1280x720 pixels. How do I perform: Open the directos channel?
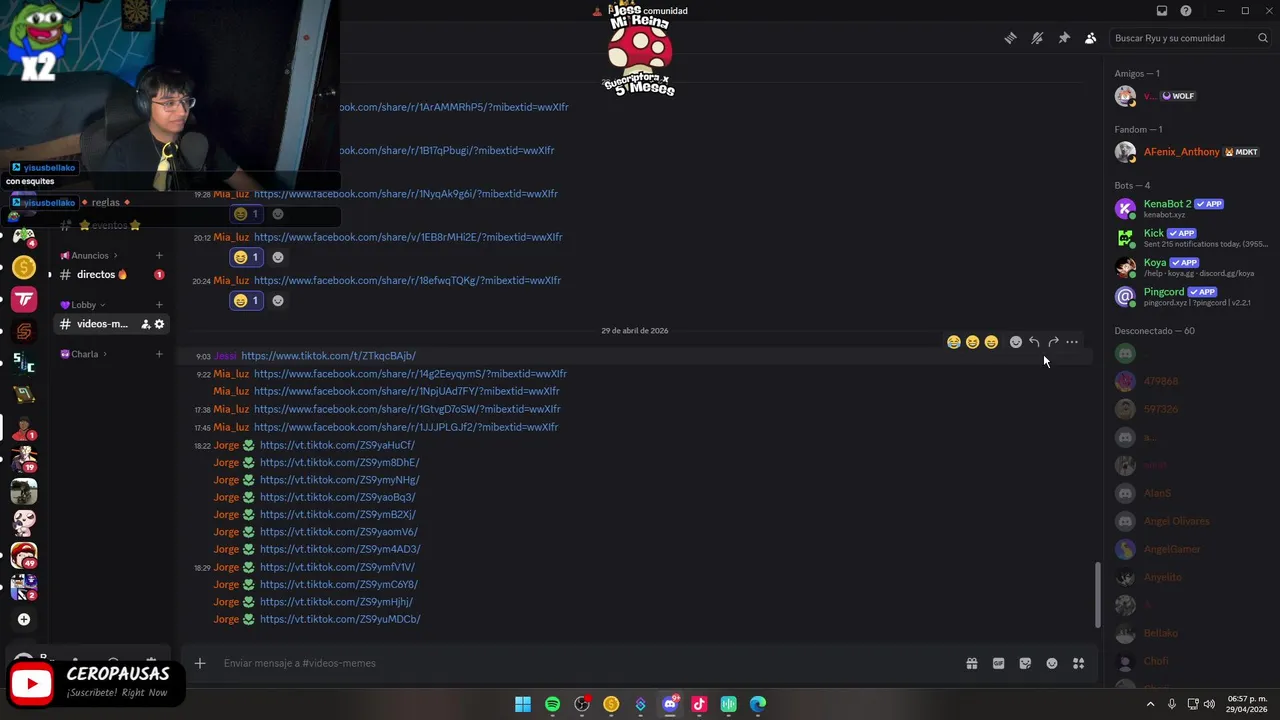(111, 274)
